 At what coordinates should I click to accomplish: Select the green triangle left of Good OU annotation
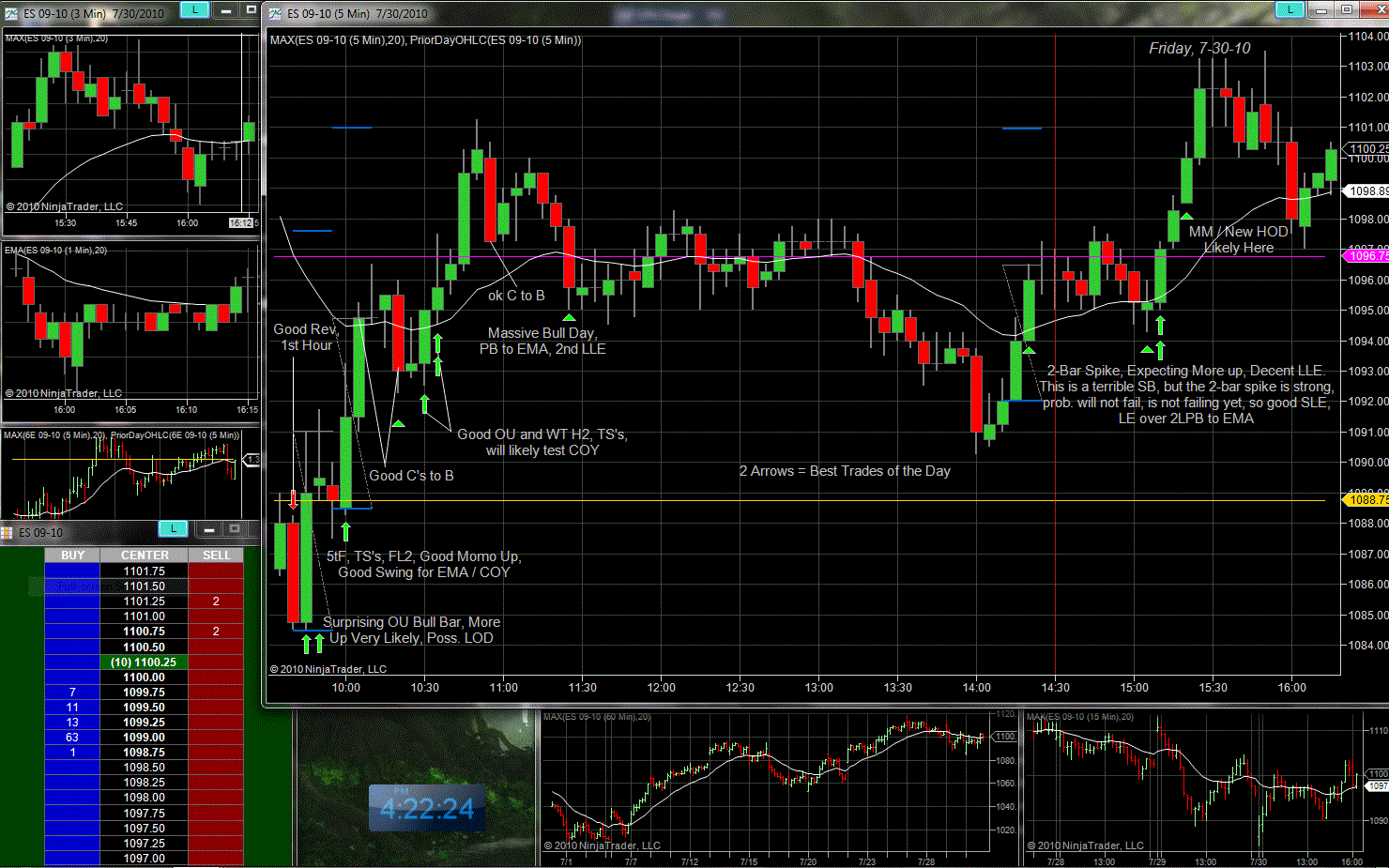[398, 424]
